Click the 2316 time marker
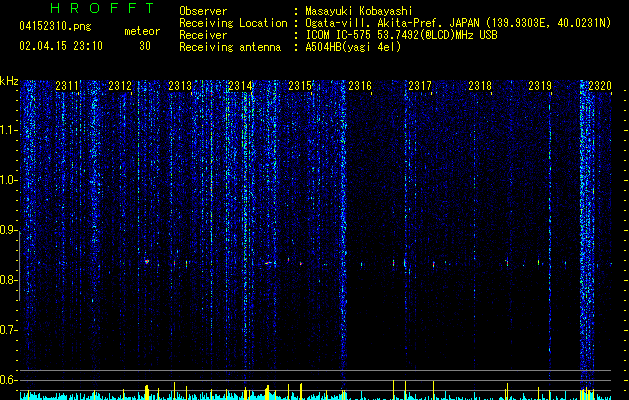 click(360, 86)
